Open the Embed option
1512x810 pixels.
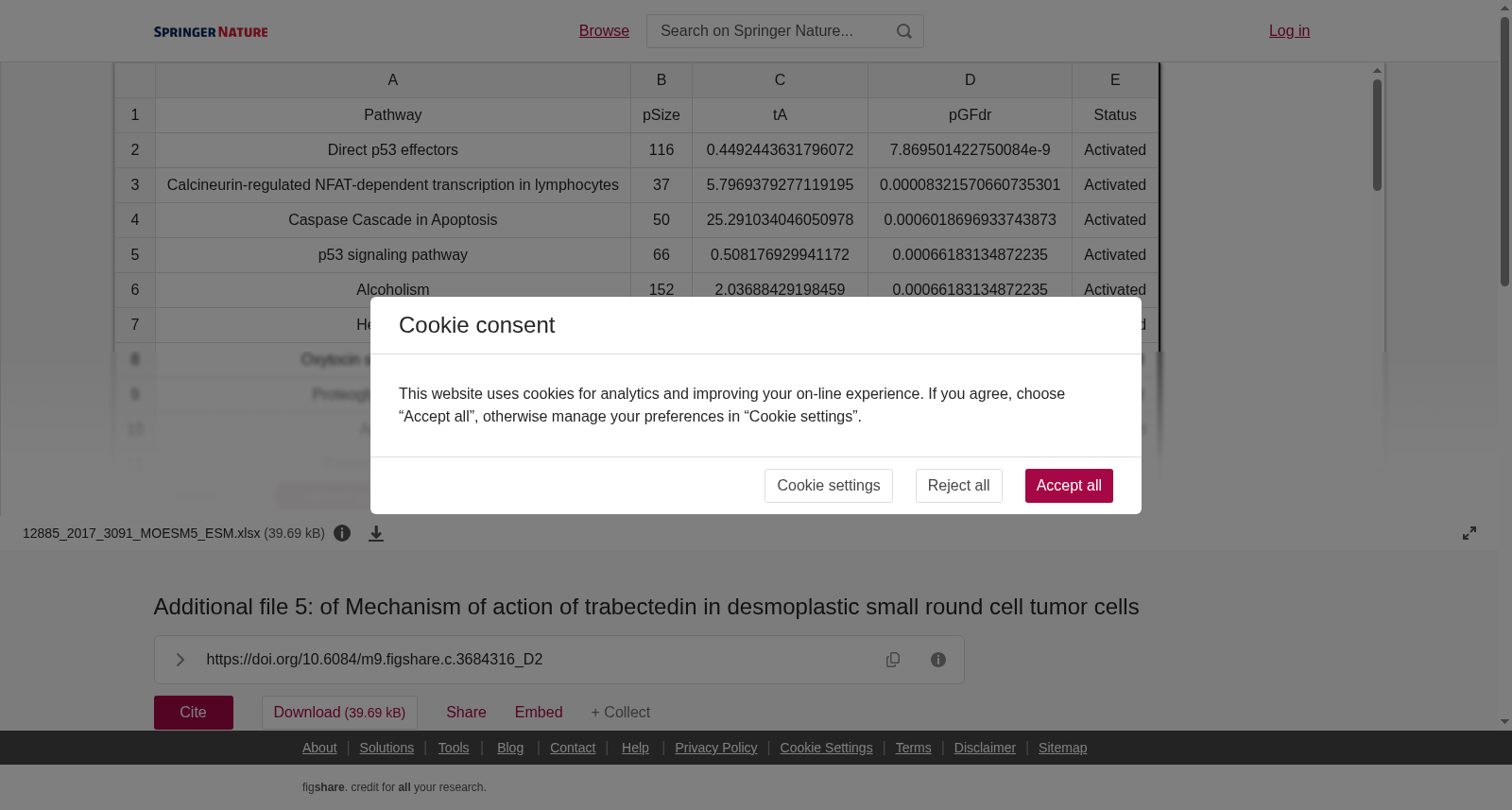539,713
